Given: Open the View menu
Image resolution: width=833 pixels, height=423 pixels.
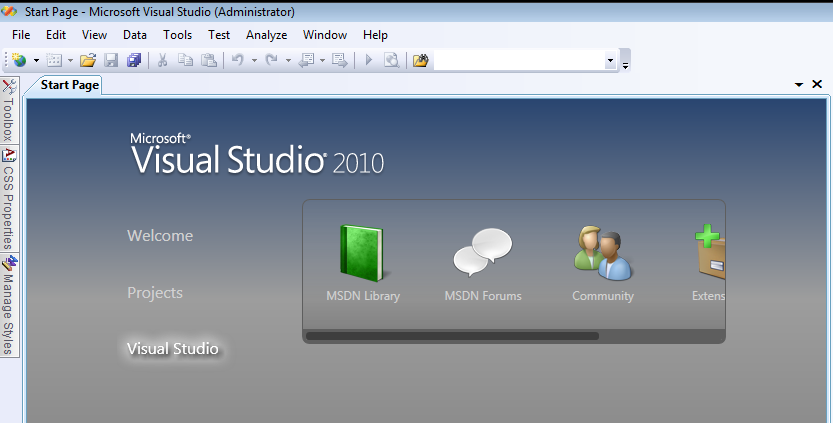Looking at the screenshot, I should [94, 35].
